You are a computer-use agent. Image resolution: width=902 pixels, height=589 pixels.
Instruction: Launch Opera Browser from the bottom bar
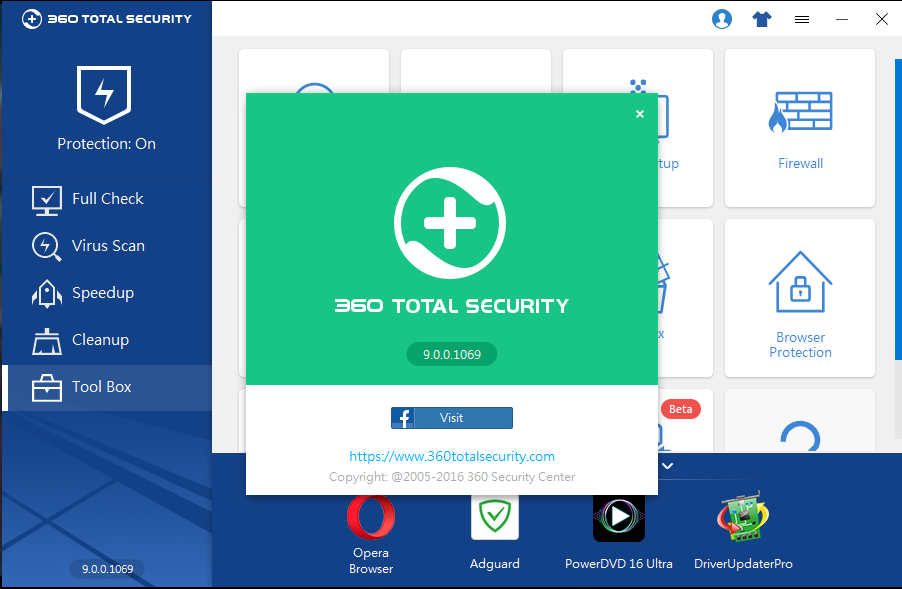coord(371,535)
